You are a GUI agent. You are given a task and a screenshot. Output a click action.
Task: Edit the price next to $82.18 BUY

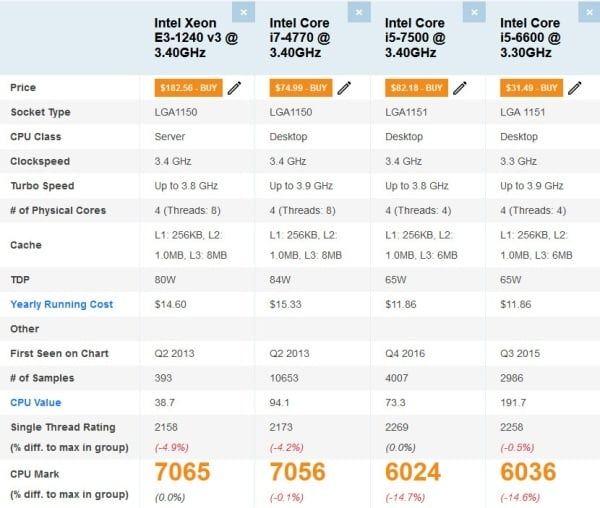coord(458,87)
